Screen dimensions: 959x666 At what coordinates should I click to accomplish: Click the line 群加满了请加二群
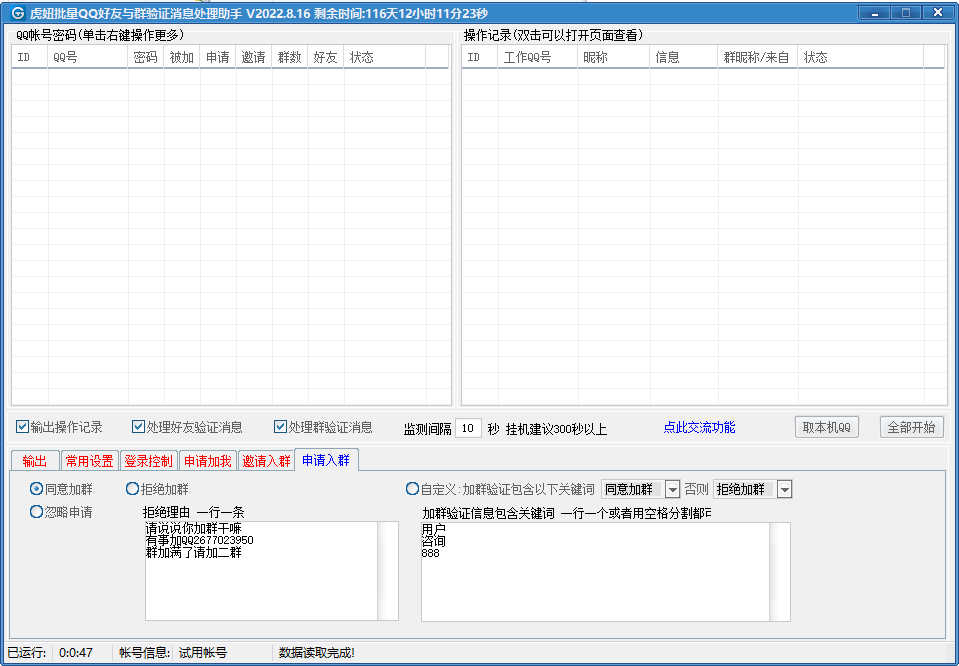(x=193, y=553)
